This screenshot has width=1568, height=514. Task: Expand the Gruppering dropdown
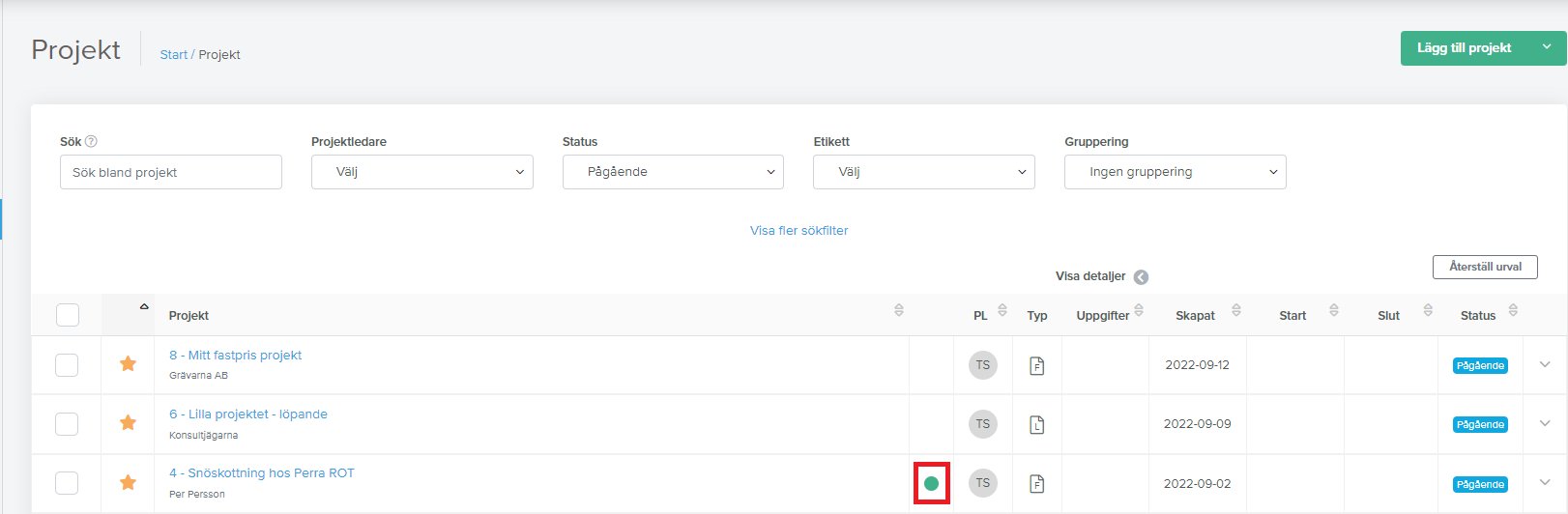click(1175, 172)
